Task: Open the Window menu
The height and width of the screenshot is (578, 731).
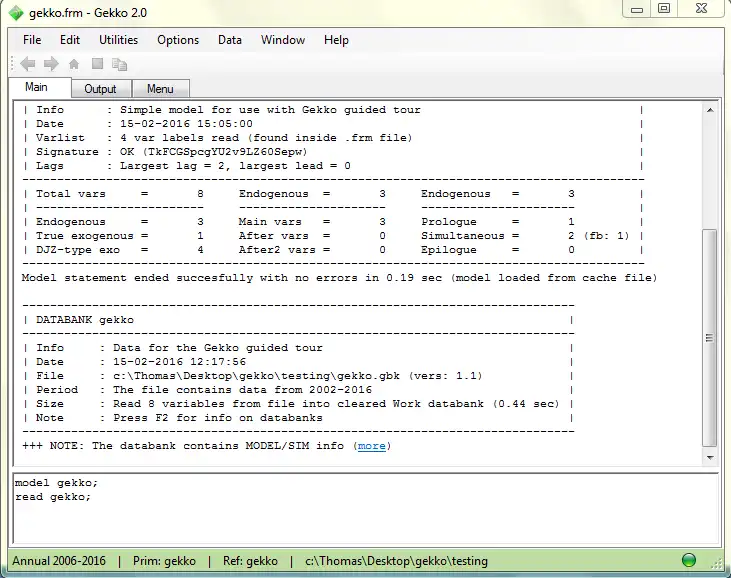Action: click(x=283, y=40)
